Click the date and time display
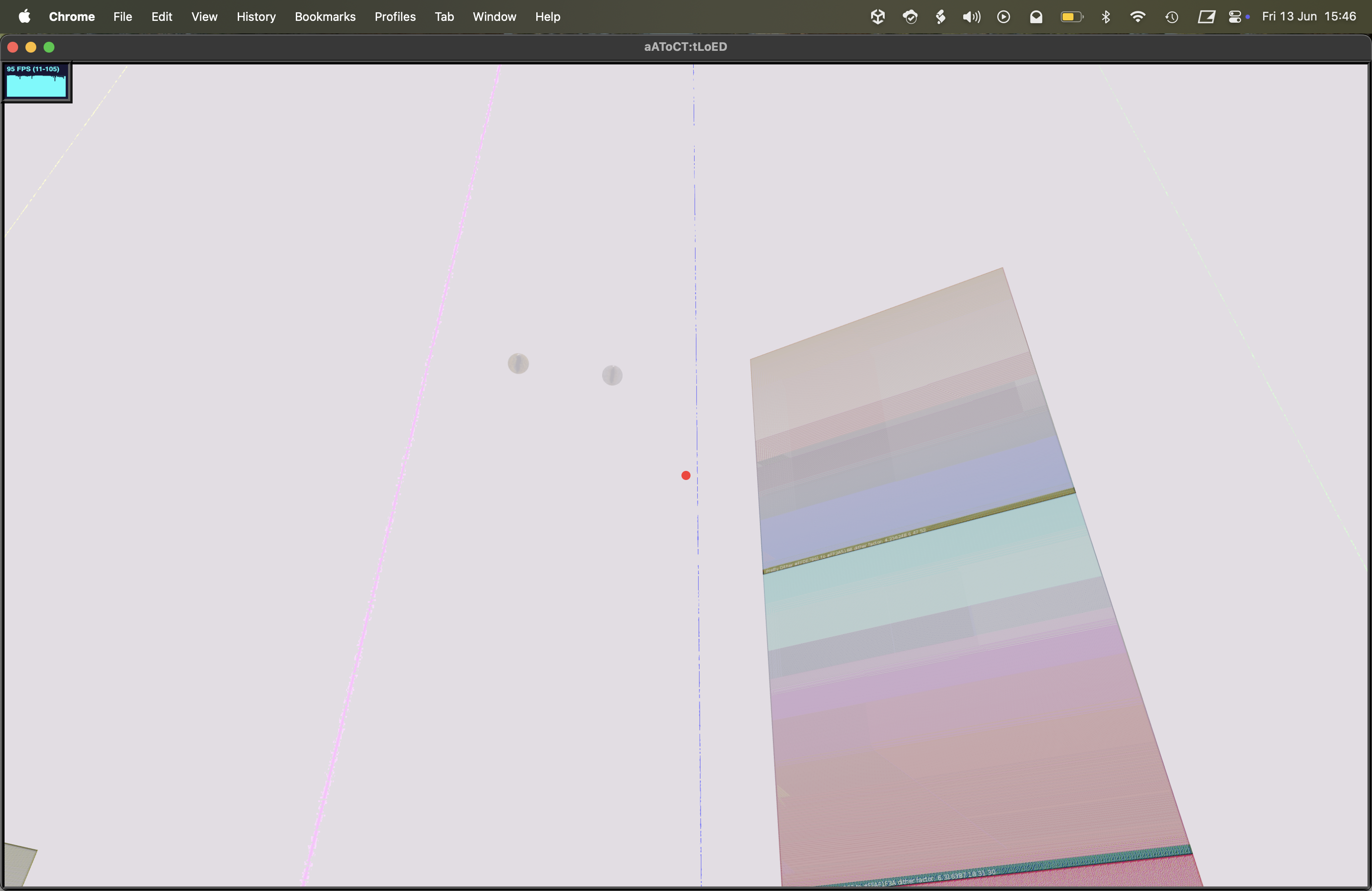The width and height of the screenshot is (1372, 891). click(x=1309, y=16)
